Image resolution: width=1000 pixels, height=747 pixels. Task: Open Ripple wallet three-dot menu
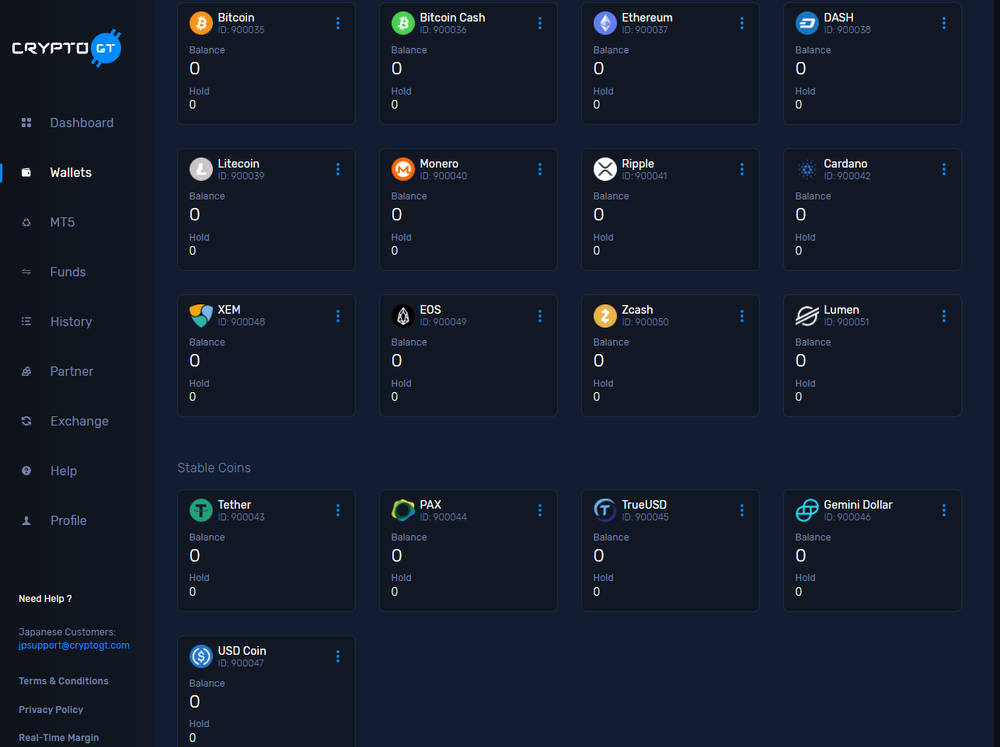[x=742, y=169]
